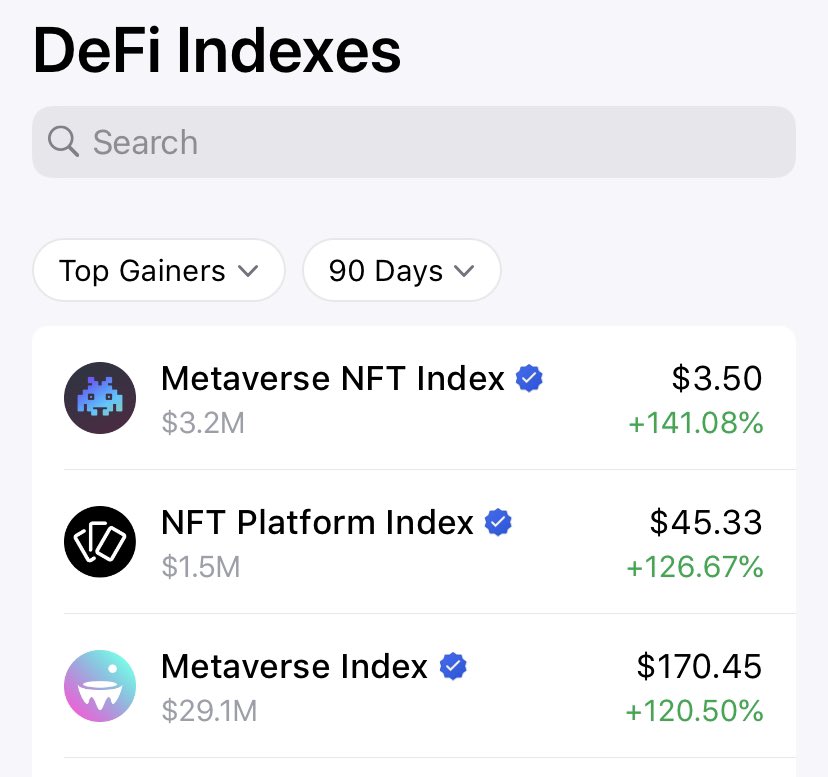Click the +126.67% gain value
This screenshot has height=777, width=828.
[695, 567]
